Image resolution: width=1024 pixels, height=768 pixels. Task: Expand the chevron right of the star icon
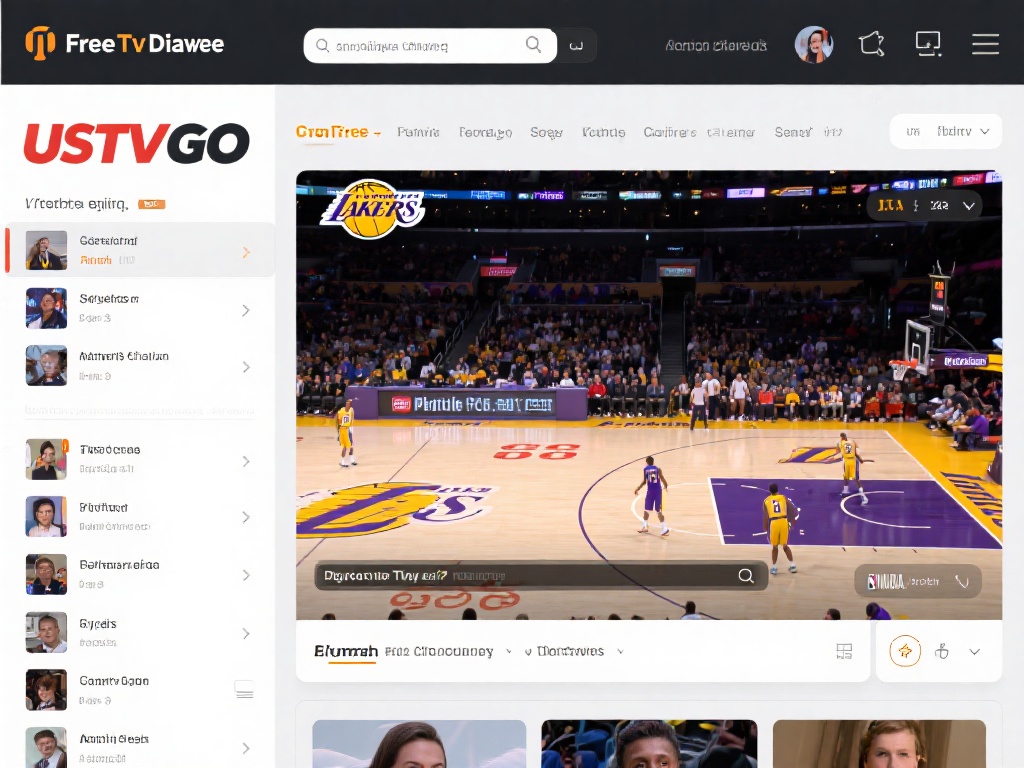975,652
